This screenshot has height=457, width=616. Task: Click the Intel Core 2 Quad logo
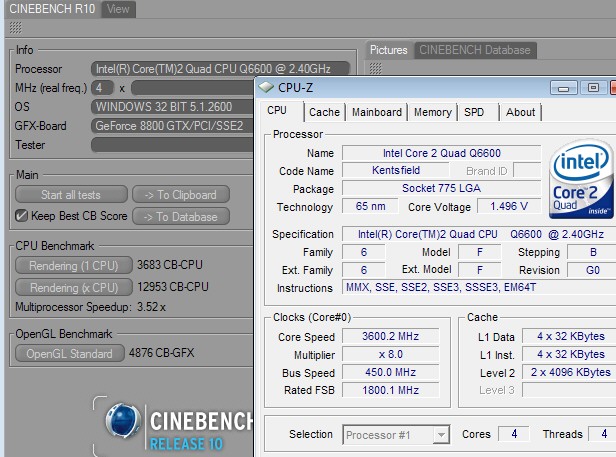point(581,179)
